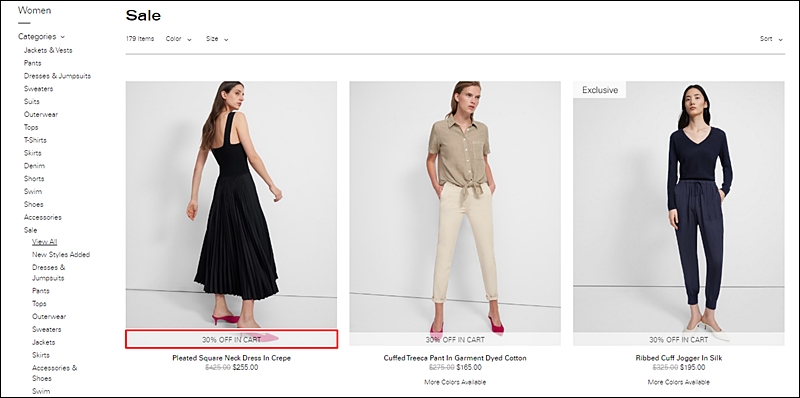Open top-level Dresses & Jumpsuits category
The image size is (800, 398).
click(x=57, y=76)
